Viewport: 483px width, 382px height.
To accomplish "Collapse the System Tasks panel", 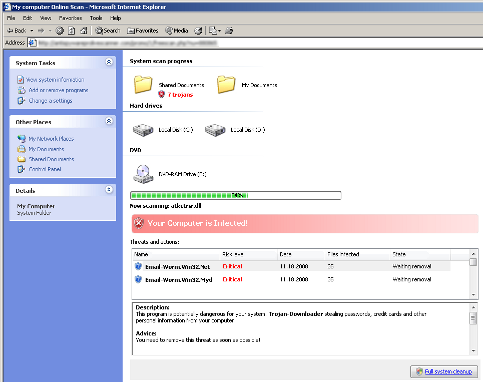I will 109,62.
